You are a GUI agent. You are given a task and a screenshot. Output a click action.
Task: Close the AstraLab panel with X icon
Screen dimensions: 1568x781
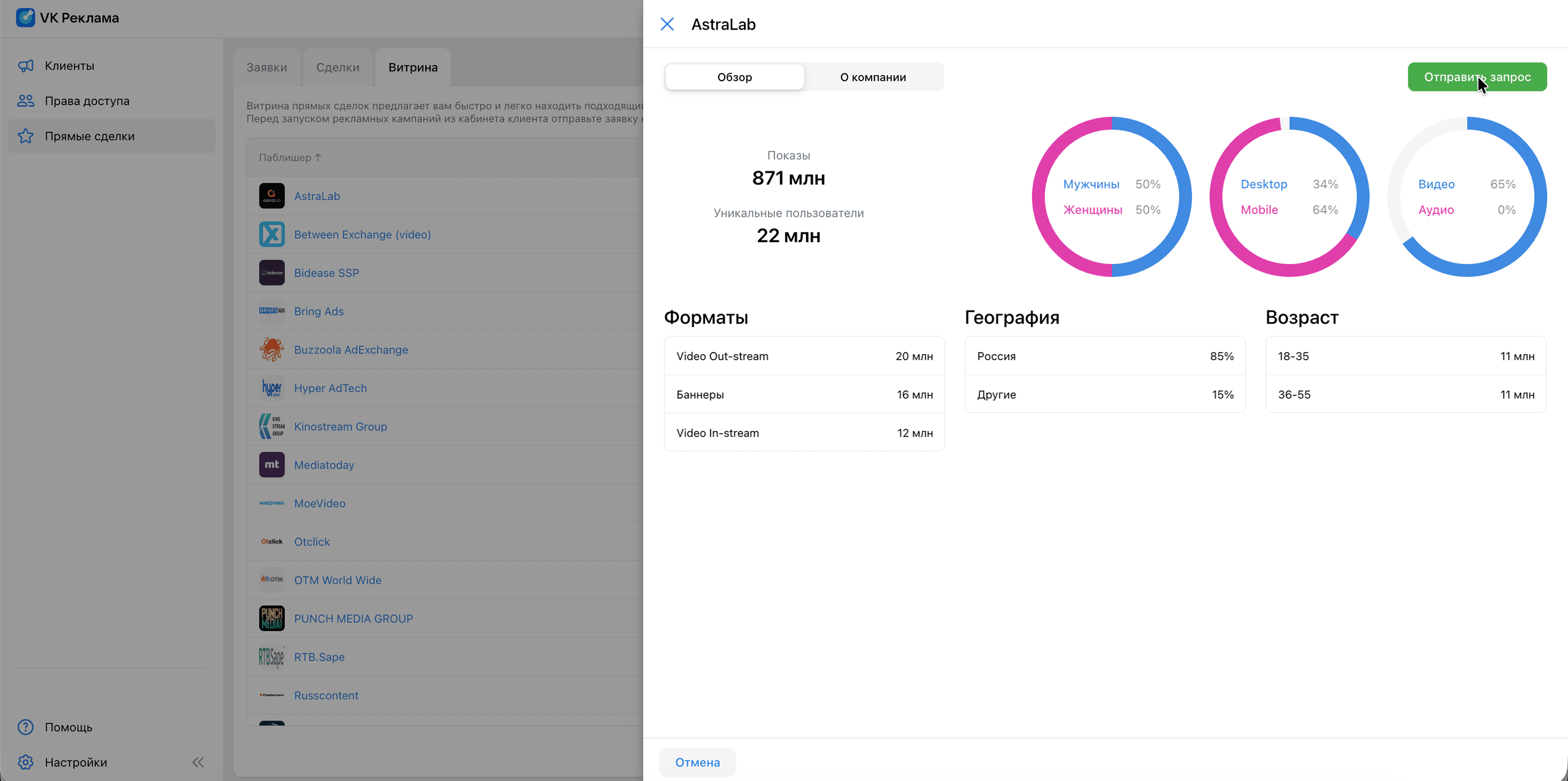click(667, 24)
